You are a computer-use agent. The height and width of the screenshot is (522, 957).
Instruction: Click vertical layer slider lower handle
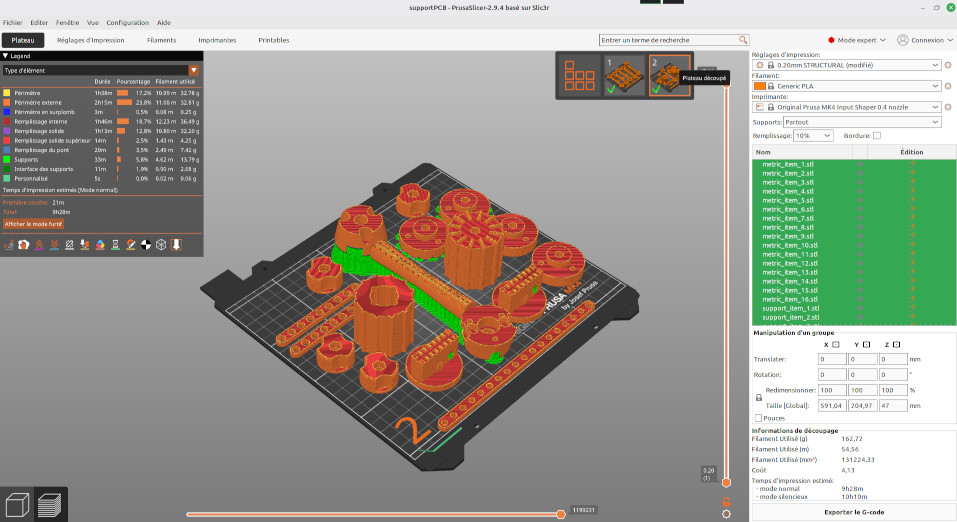726,482
